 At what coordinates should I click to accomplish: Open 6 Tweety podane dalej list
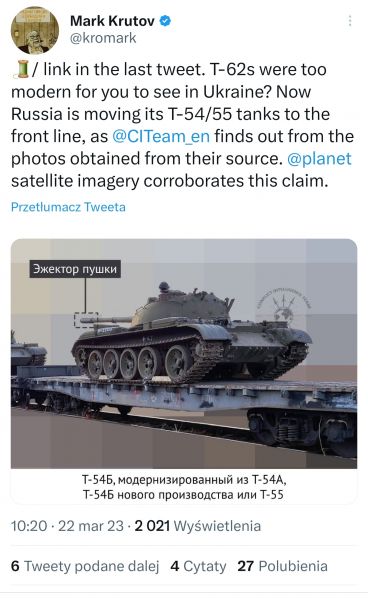pos(85,566)
